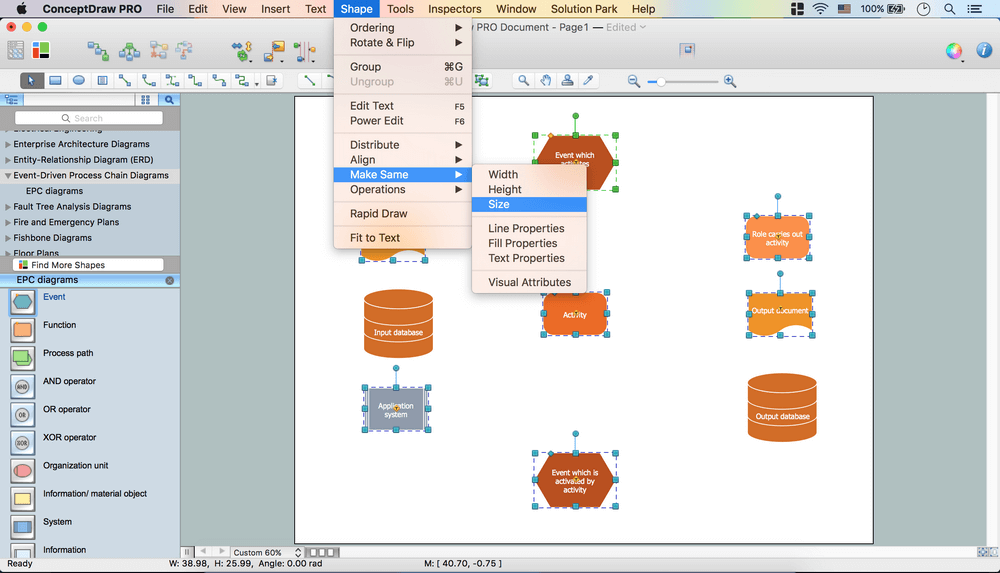
Task: Choose Size in Make Same submenu
Action: [x=499, y=204]
